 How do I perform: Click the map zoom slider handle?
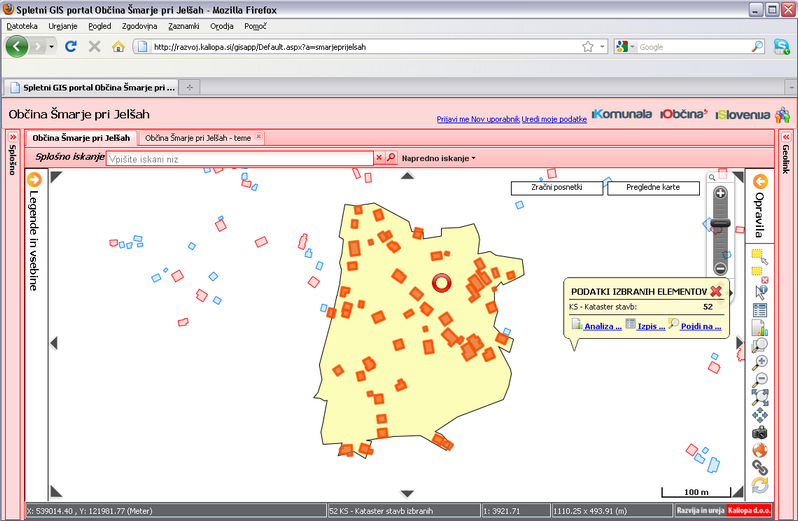pyautogui.click(x=720, y=222)
